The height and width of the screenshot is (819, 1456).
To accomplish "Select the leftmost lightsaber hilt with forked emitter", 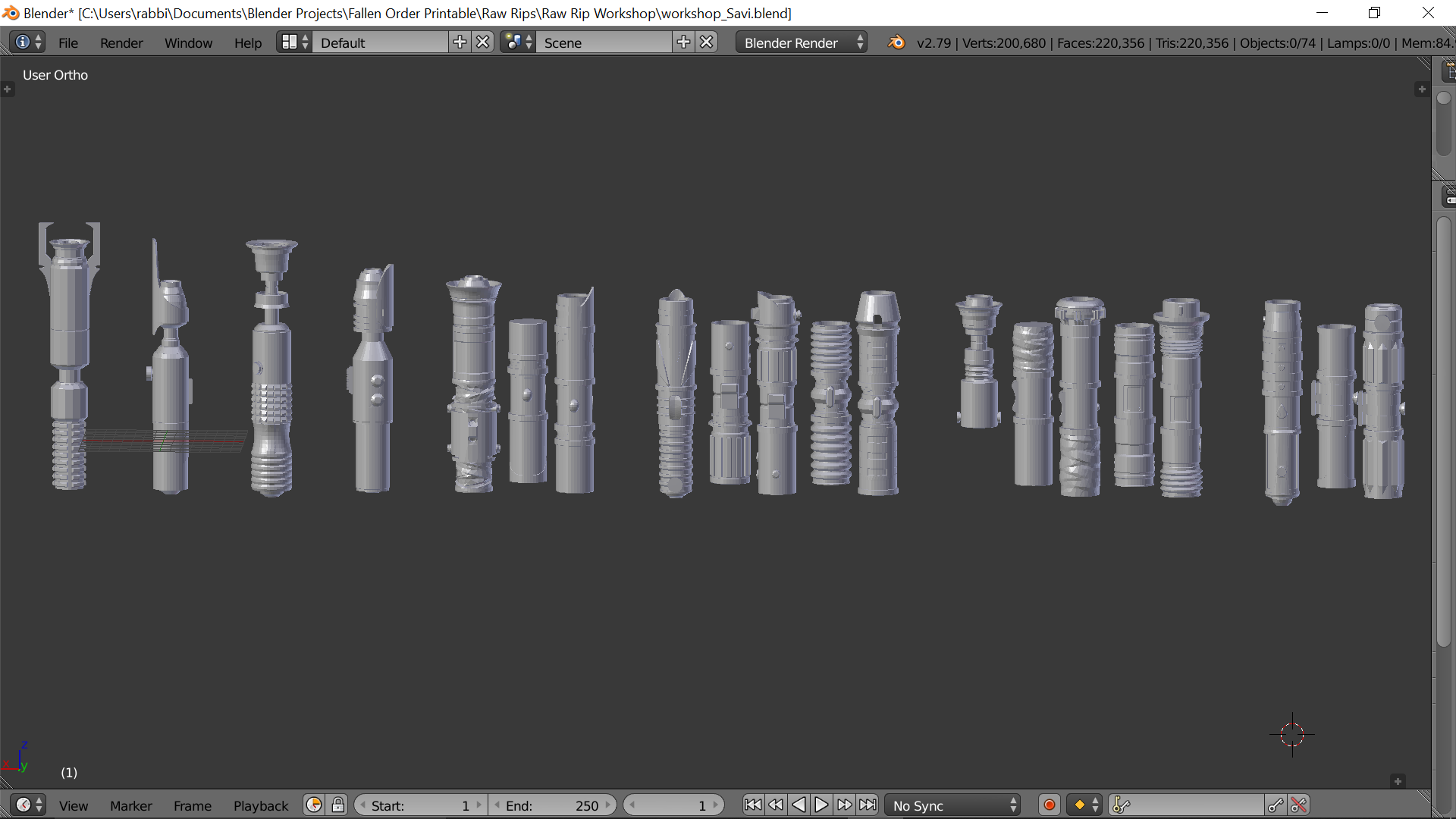I will click(69, 356).
